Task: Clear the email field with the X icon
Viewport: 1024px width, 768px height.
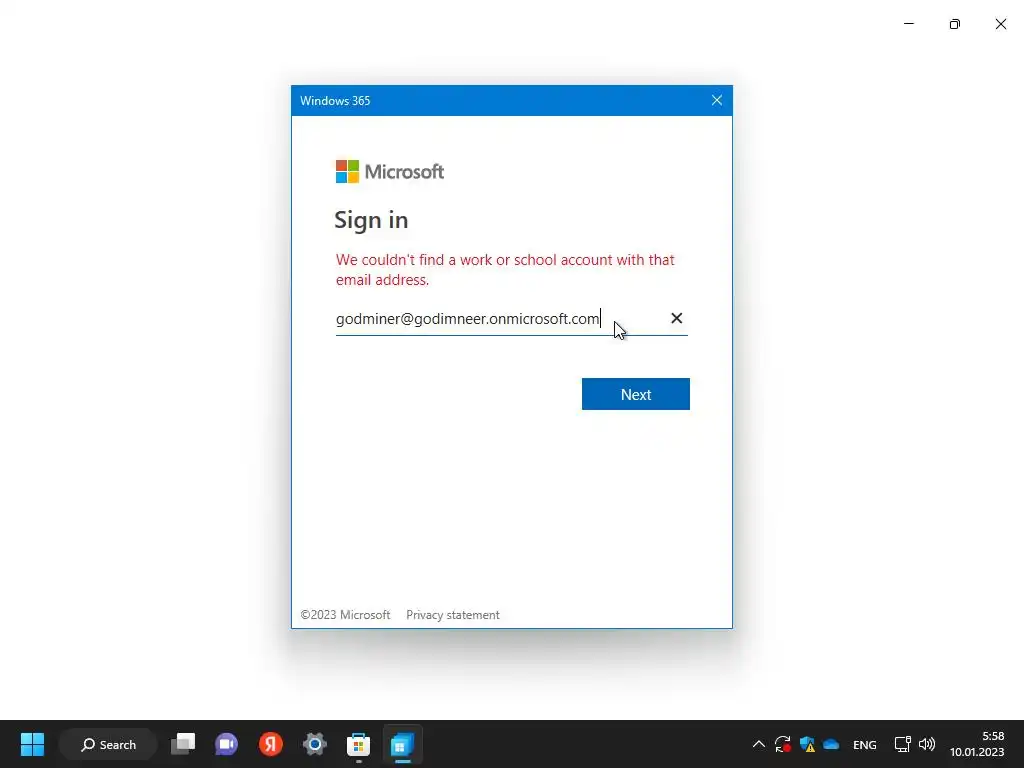Action: pyautogui.click(x=677, y=318)
